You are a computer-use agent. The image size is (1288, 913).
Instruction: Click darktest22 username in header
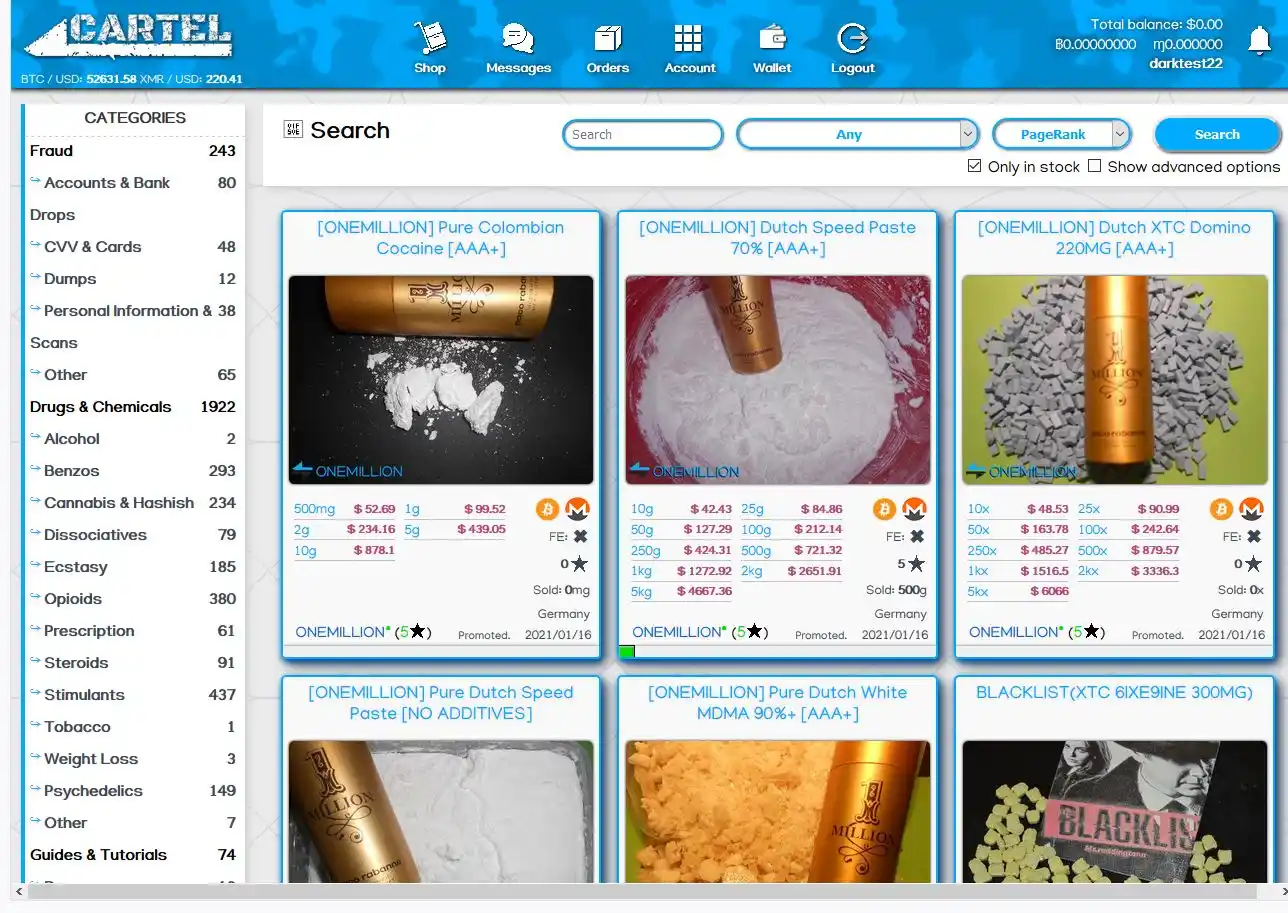[1185, 63]
